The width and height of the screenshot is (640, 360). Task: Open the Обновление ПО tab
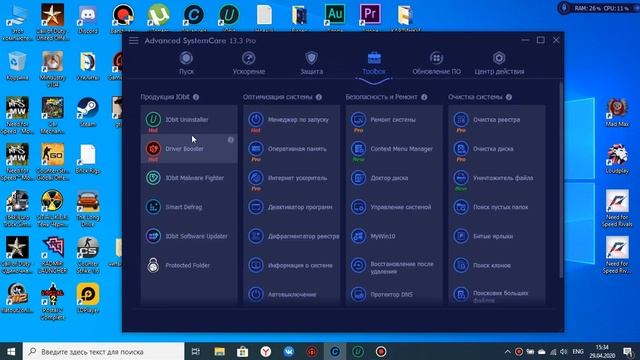point(436,63)
